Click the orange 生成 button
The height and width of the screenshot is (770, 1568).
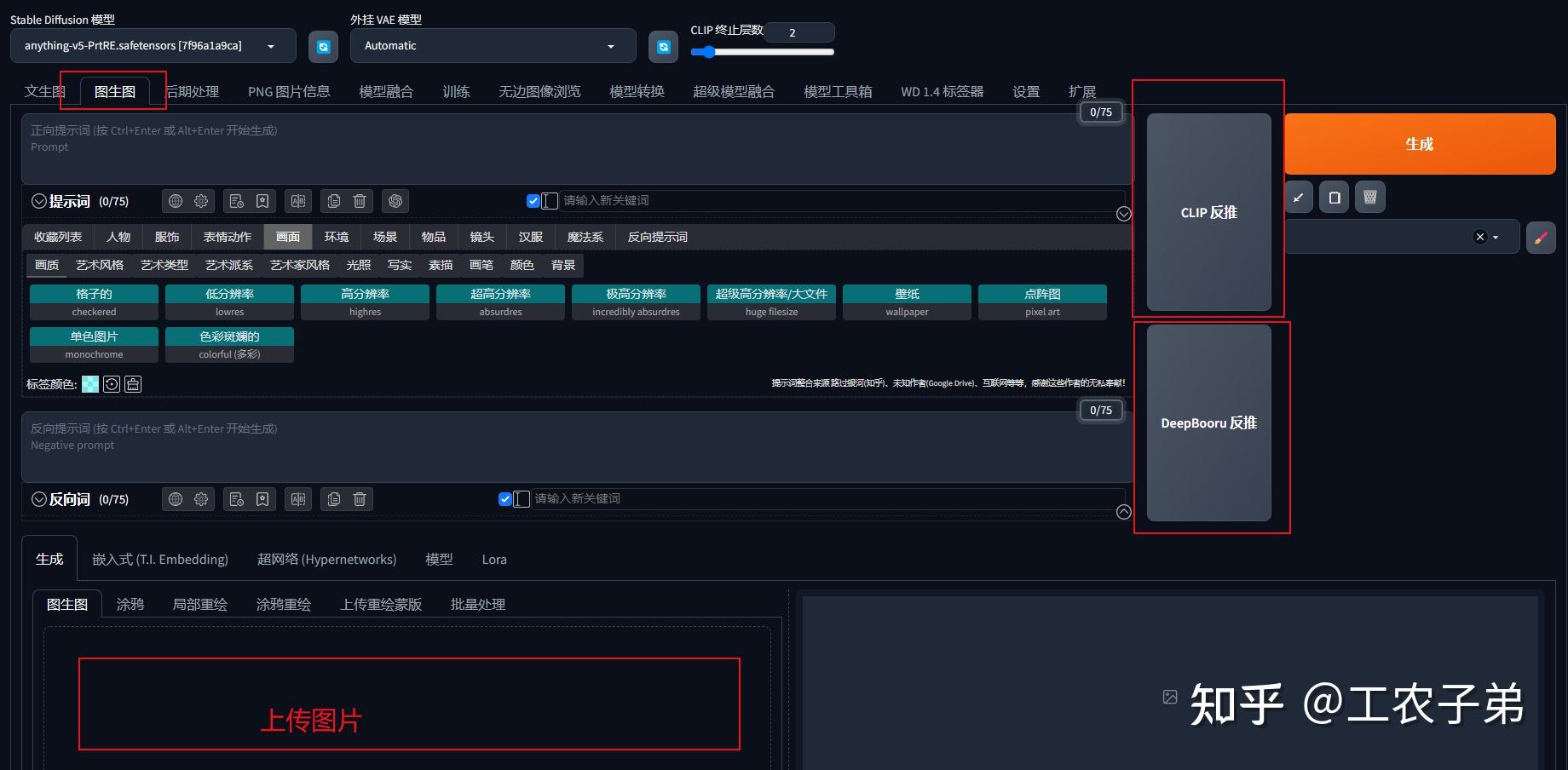[x=1419, y=144]
